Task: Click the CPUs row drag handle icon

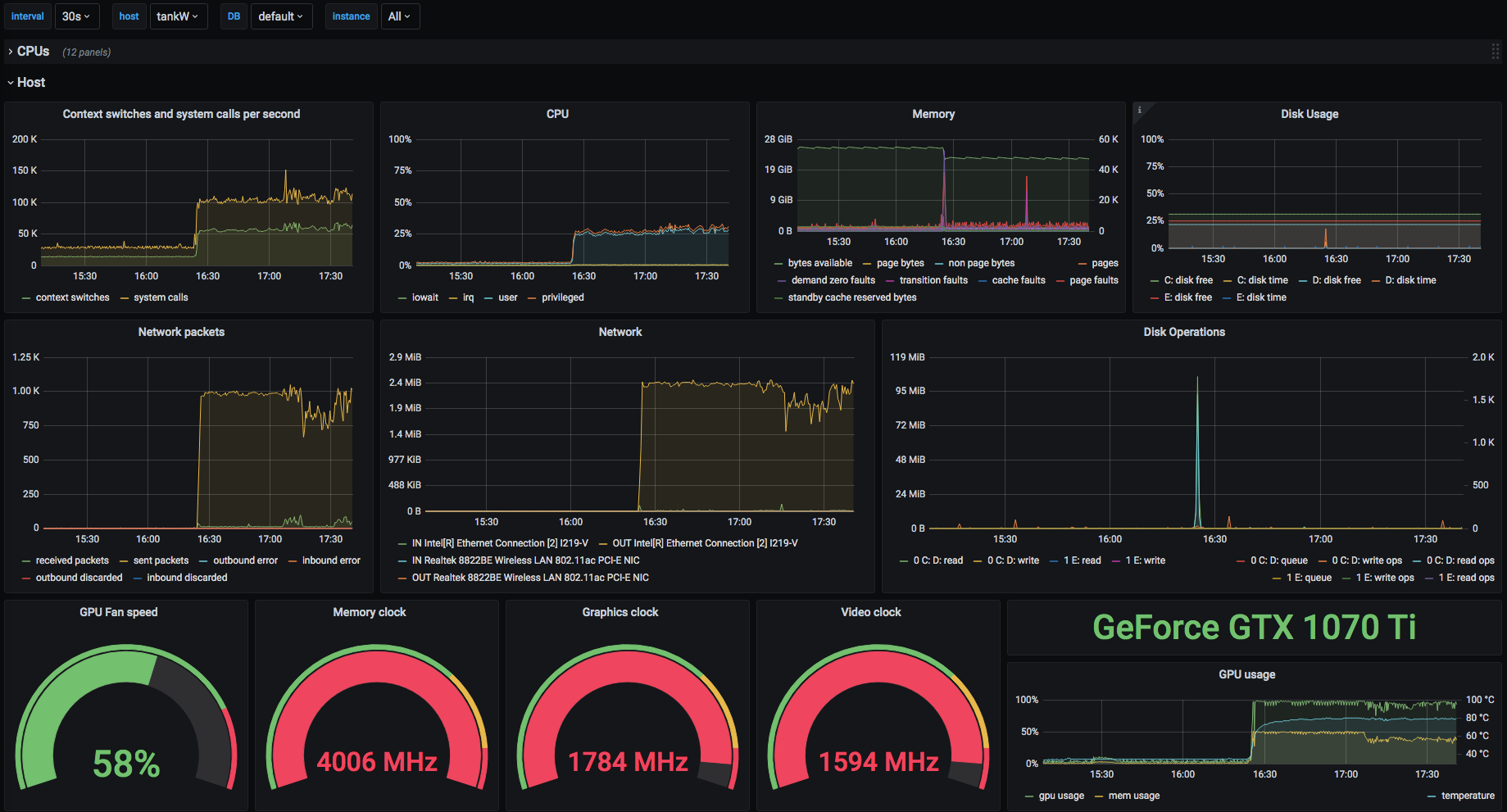Action: [1496, 52]
